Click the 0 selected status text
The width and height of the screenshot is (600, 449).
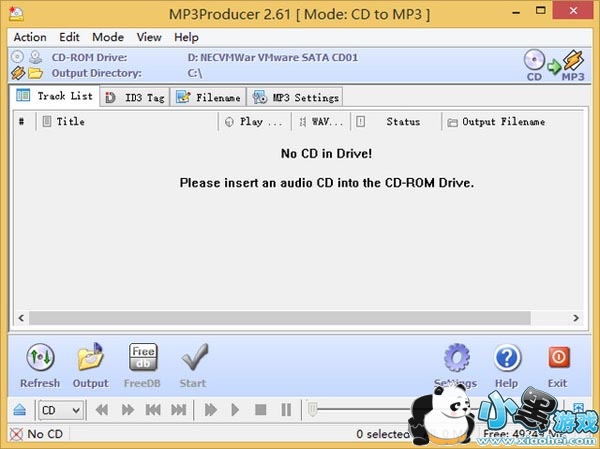(383, 434)
